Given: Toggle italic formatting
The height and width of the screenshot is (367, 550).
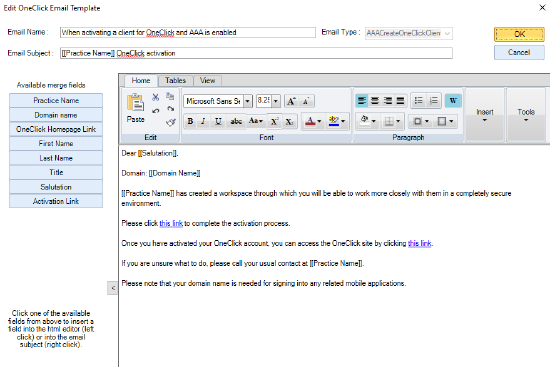Looking at the screenshot, I should (x=203, y=121).
